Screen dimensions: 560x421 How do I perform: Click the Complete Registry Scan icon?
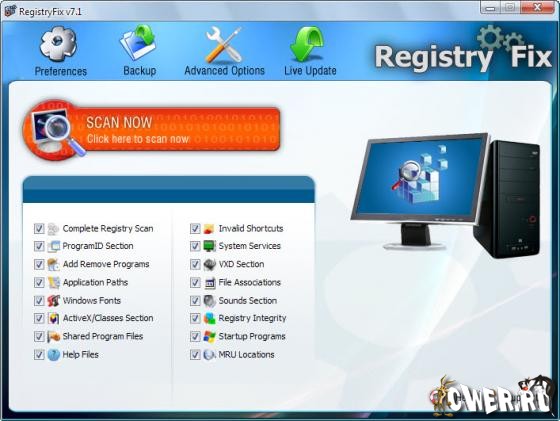click(53, 229)
